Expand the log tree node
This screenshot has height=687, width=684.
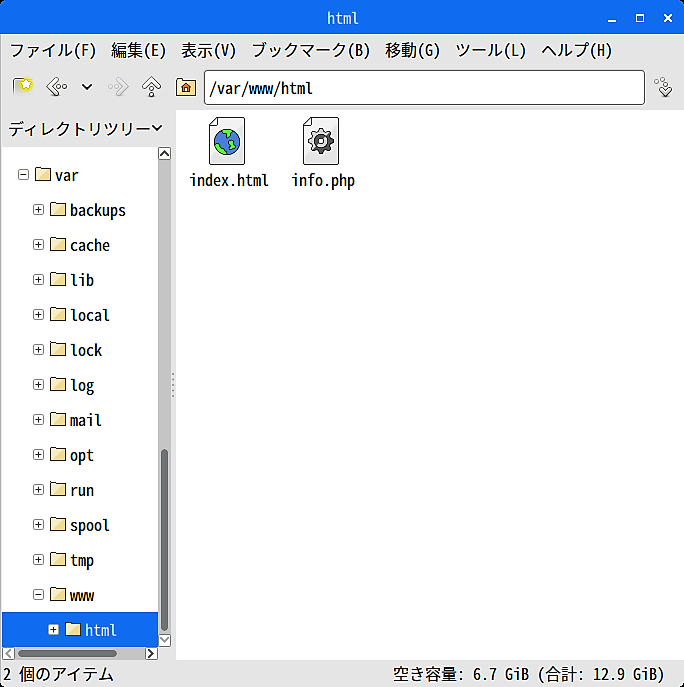click(x=39, y=385)
